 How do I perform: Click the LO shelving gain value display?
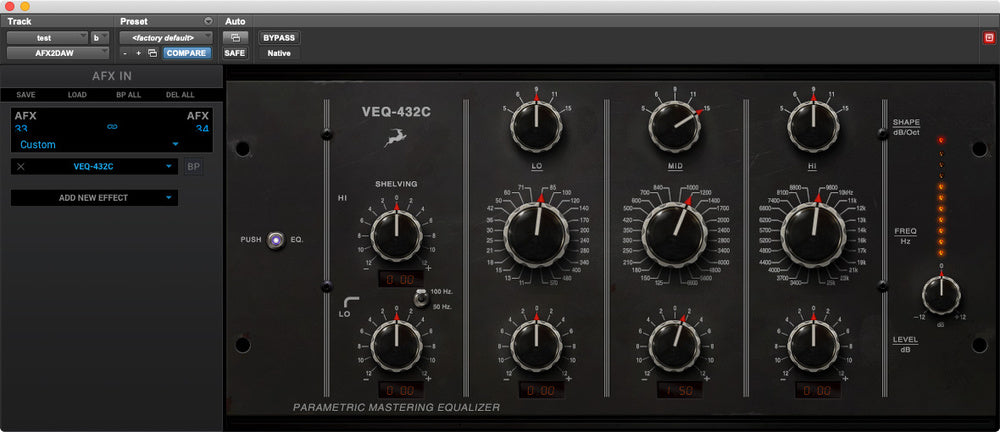(x=399, y=390)
